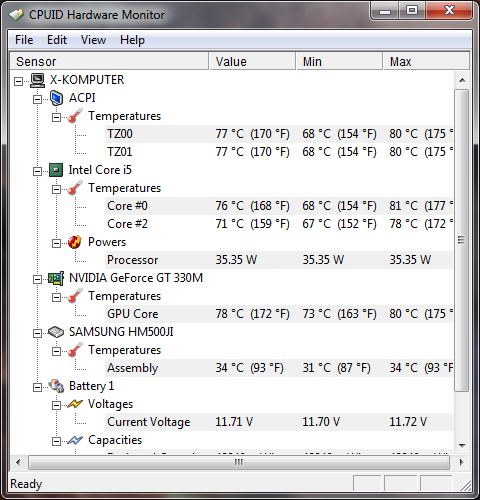The width and height of the screenshot is (480, 500).
Task: Collapse the NVIDIA GeForce GT 330M node
Action: tap(37, 279)
